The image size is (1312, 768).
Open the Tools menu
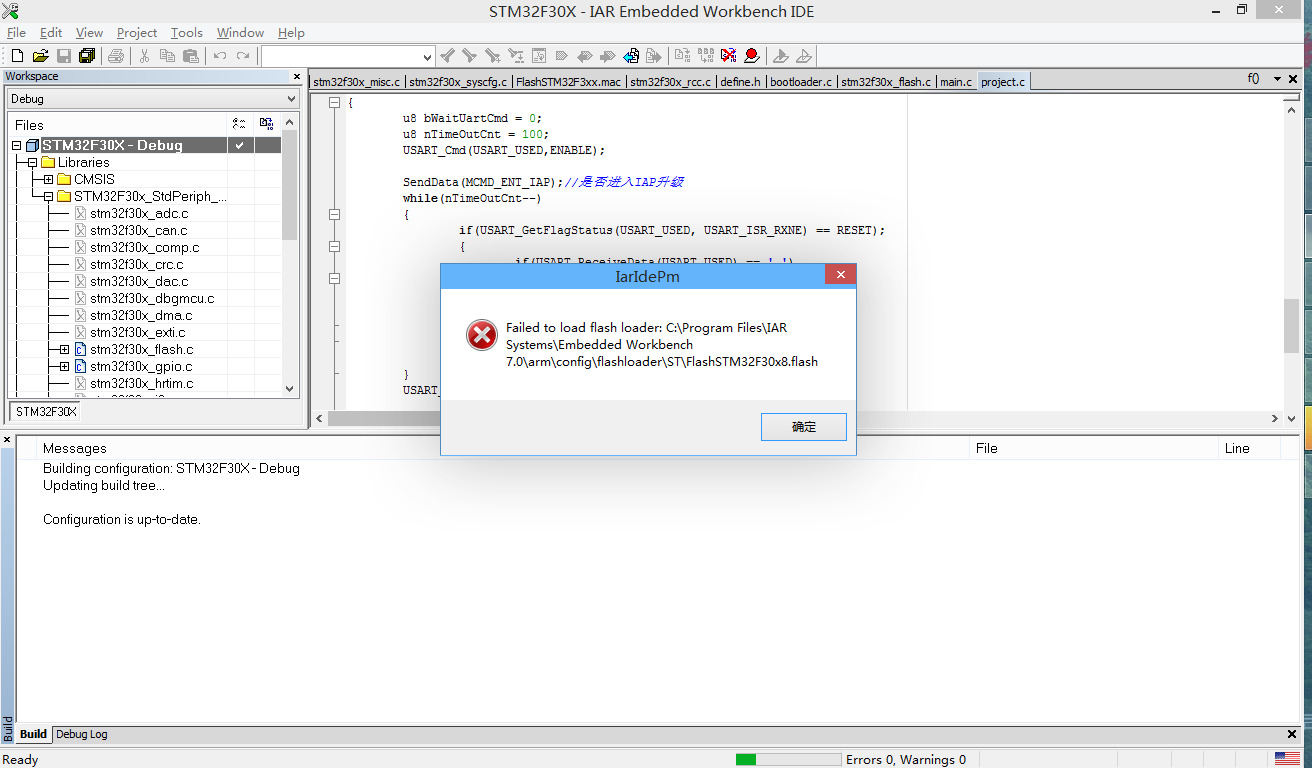[x=187, y=33]
